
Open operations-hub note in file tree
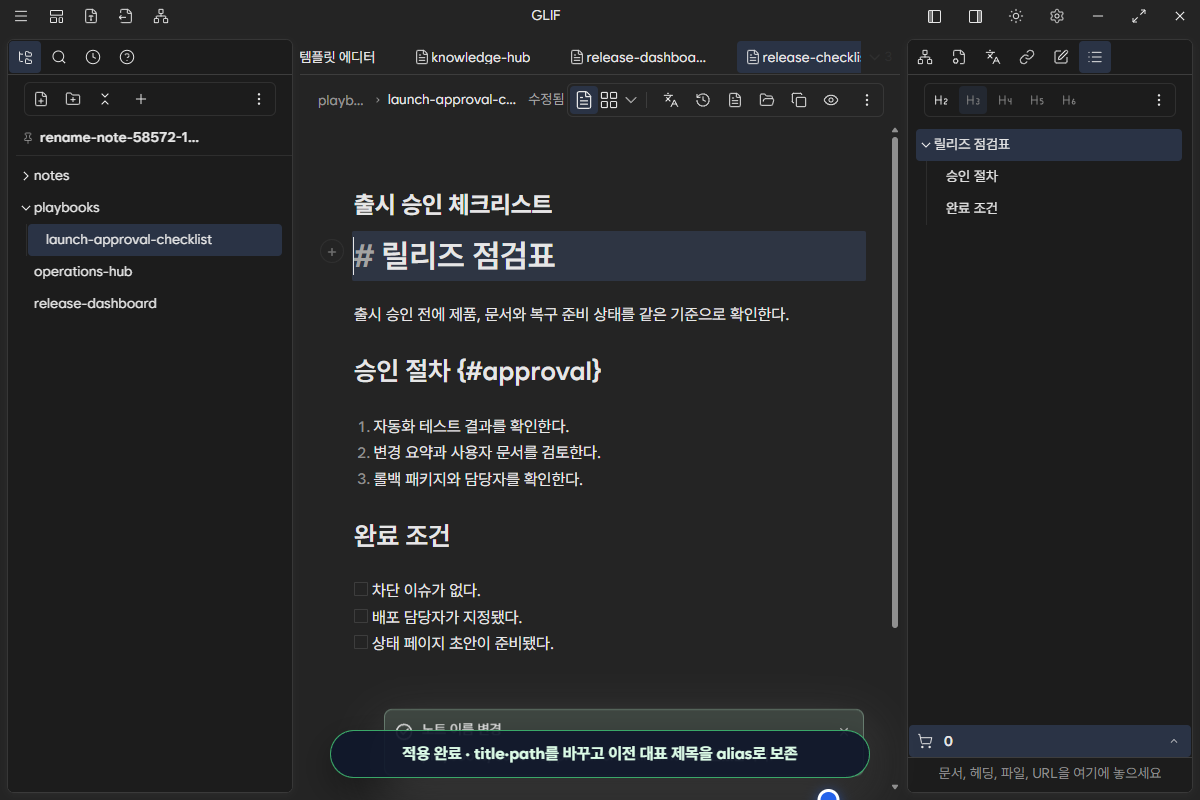click(83, 272)
